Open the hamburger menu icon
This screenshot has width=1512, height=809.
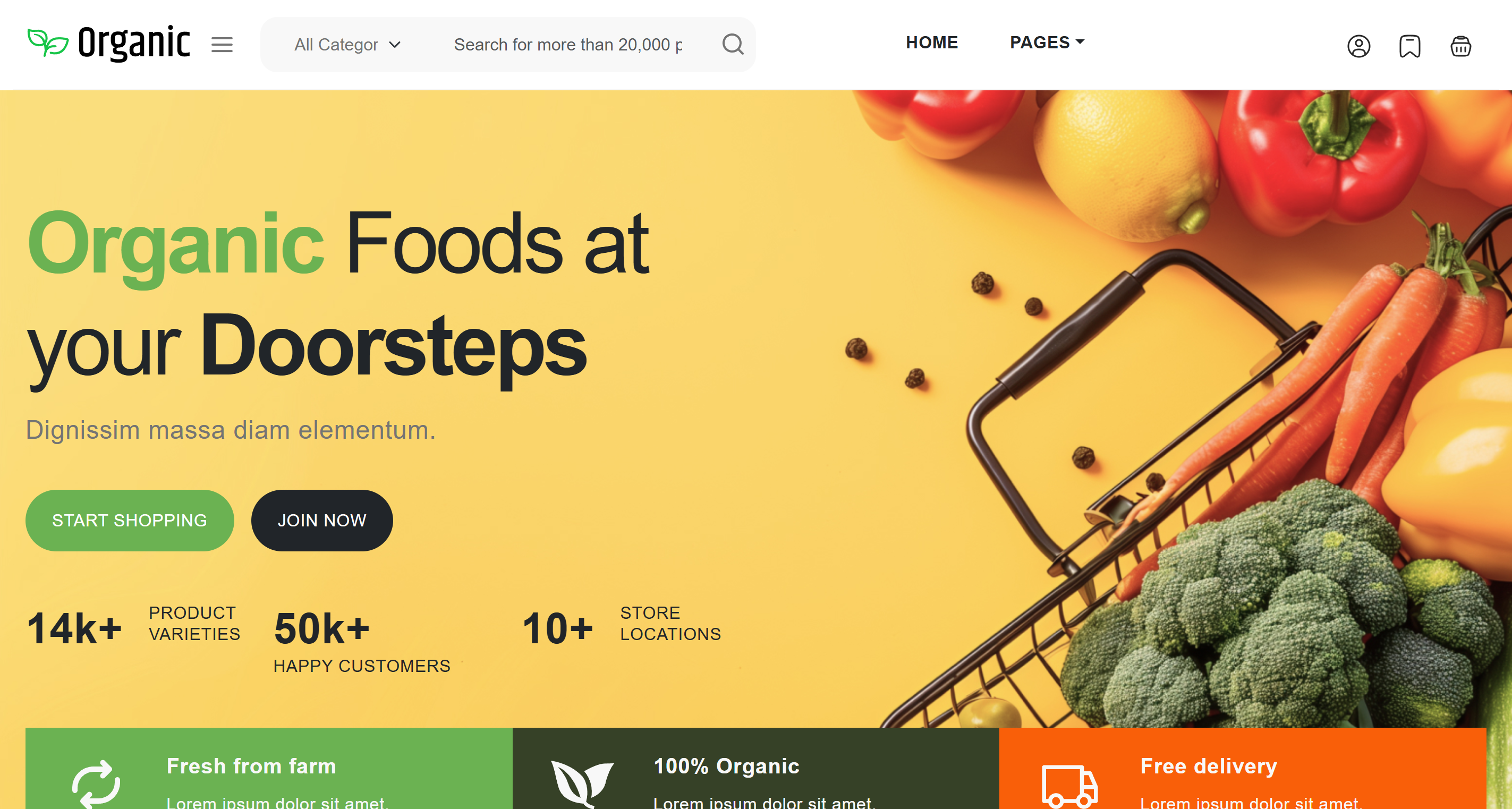pos(222,45)
